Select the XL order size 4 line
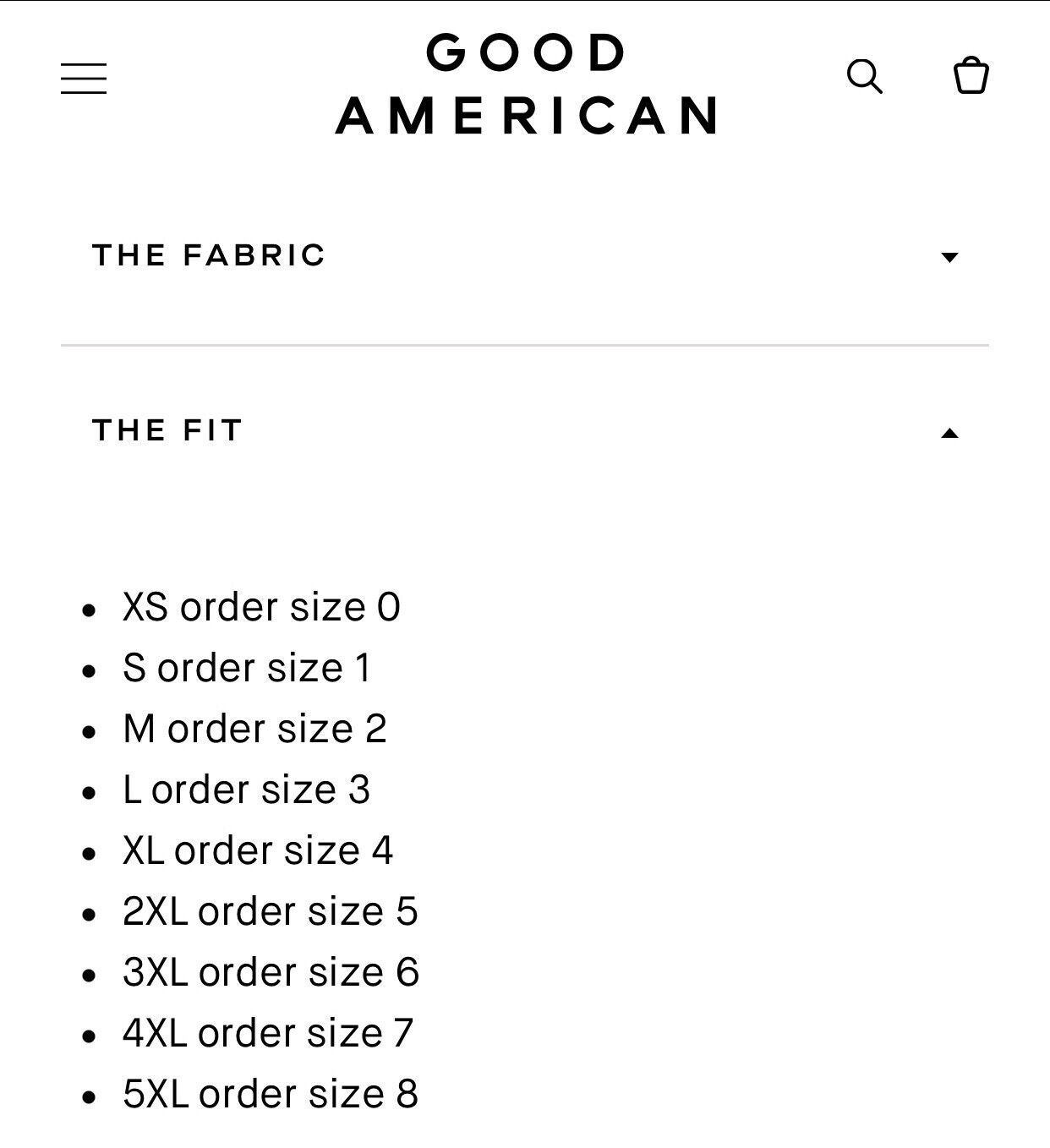 [x=258, y=850]
